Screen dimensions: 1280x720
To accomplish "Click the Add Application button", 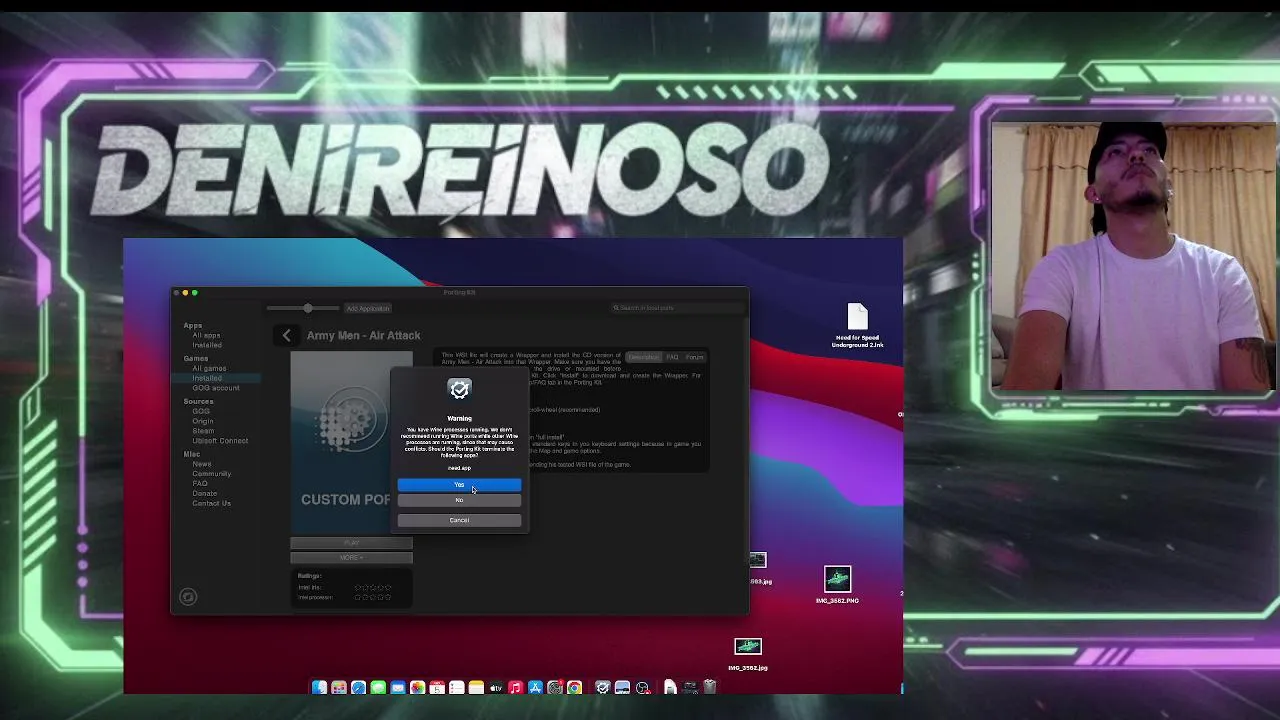I will [367, 308].
